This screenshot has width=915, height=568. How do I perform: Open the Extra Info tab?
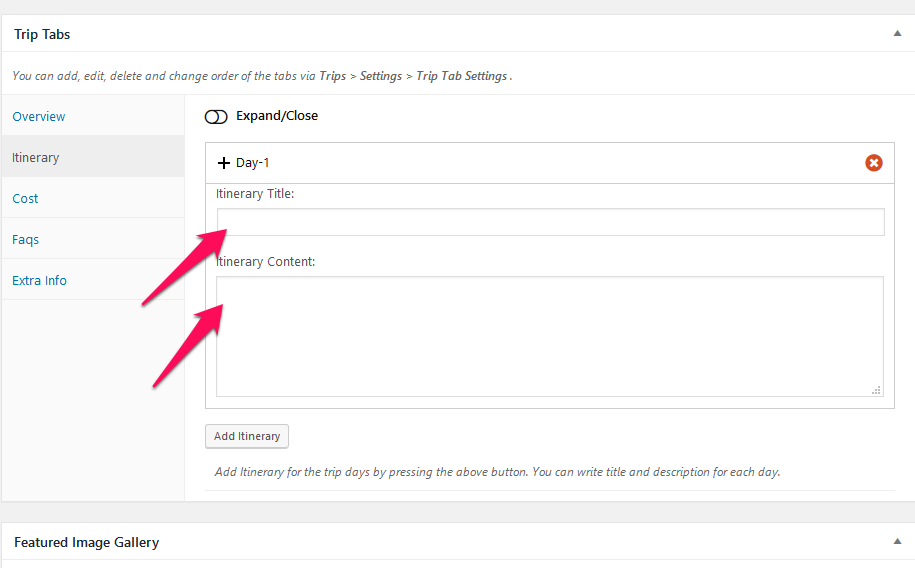tap(39, 280)
